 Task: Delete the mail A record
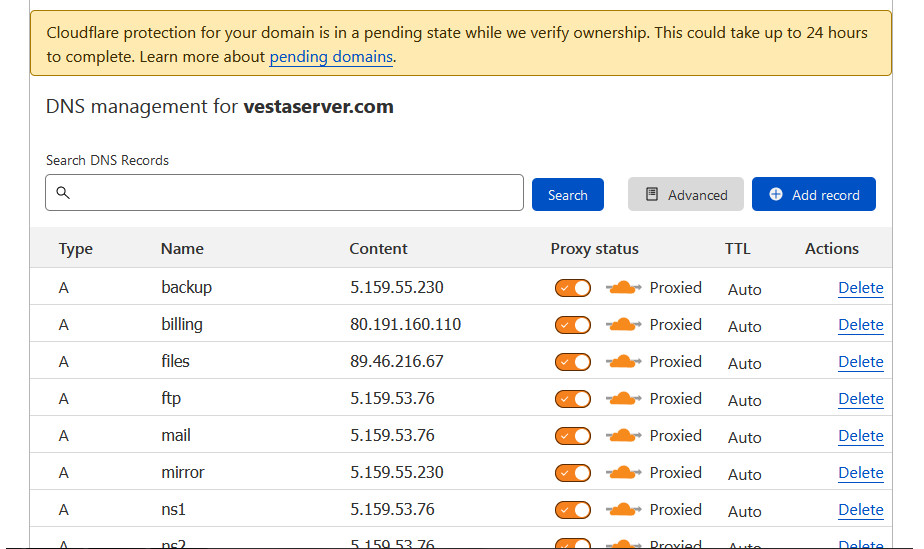860,436
